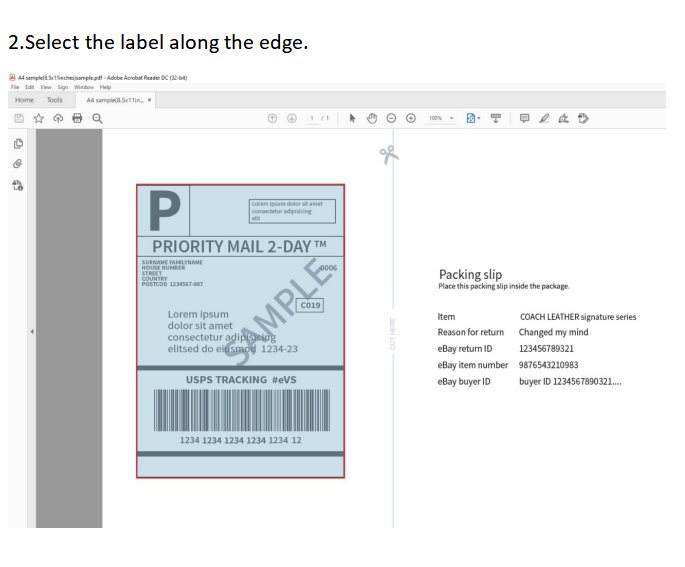
Task: Activate the hand pan tool
Action: (x=372, y=118)
